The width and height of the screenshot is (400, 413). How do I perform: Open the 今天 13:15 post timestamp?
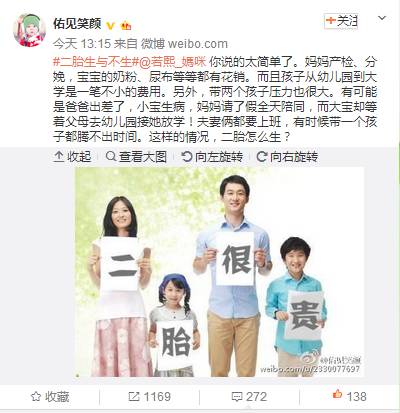point(82,44)
